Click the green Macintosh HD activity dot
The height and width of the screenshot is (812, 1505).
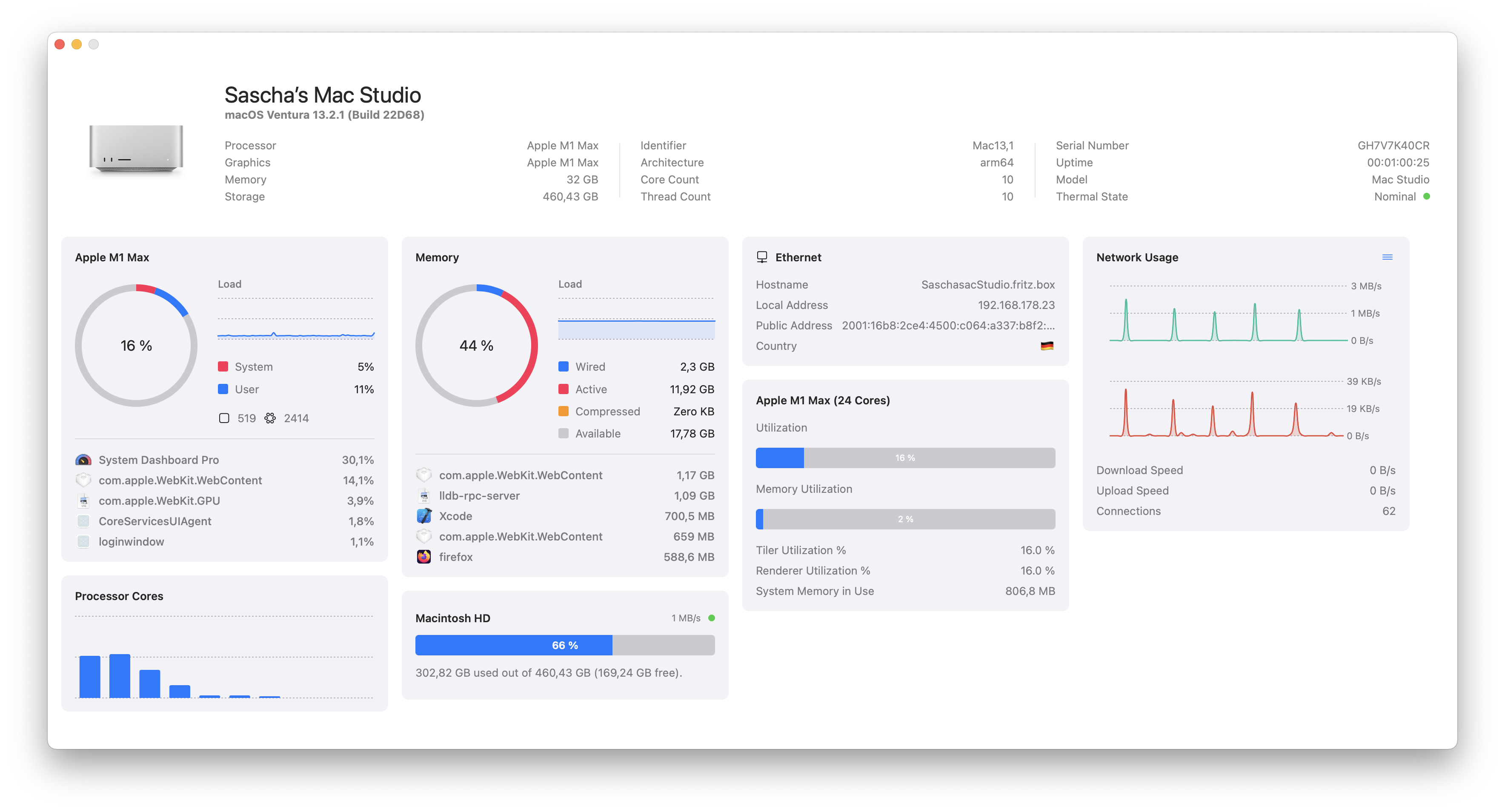[712, 618]
